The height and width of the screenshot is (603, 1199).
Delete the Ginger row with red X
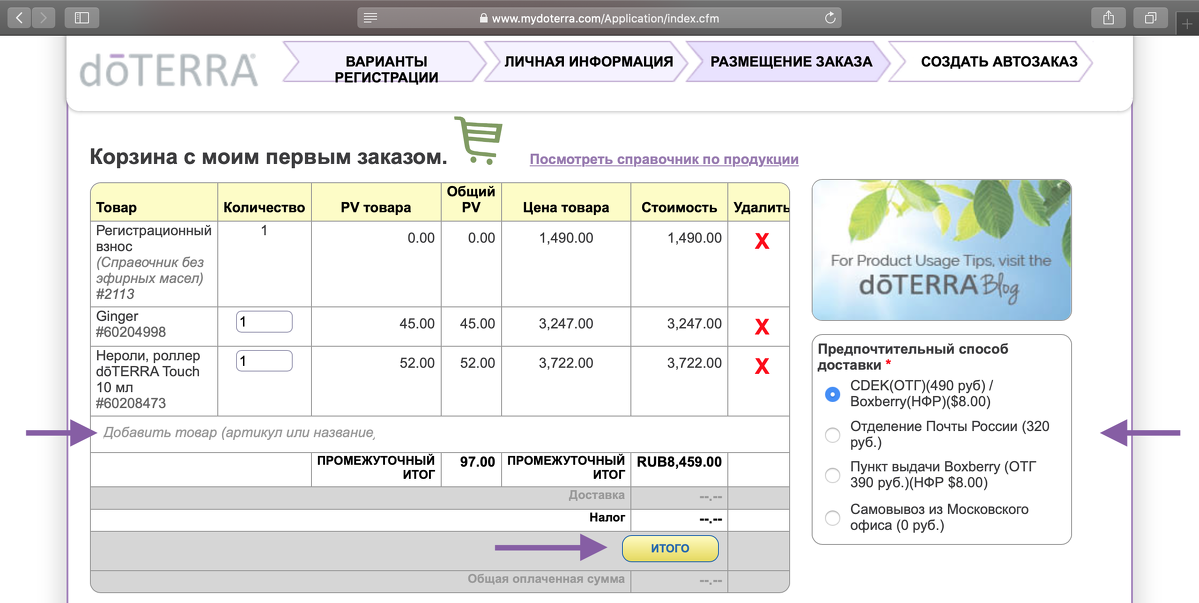(762, 328)
